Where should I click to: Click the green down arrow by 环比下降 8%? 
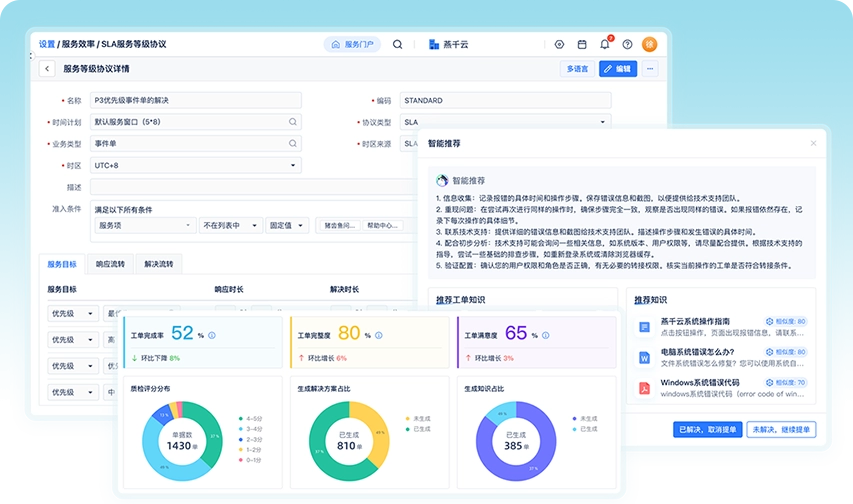pyautogui.click(x=134, y=358)
